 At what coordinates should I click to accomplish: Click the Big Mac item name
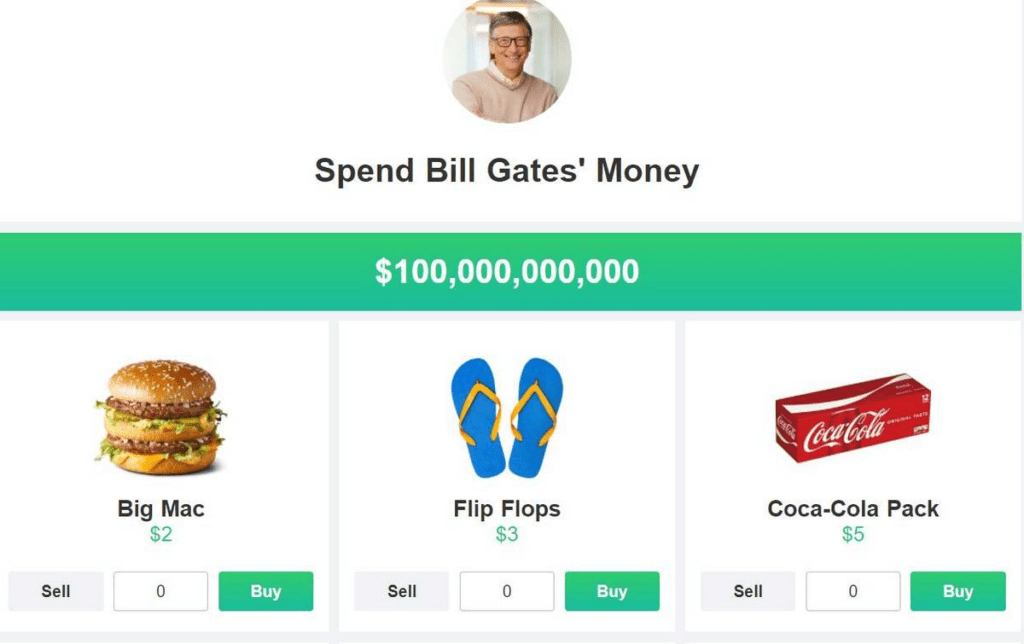pos(161,509)
